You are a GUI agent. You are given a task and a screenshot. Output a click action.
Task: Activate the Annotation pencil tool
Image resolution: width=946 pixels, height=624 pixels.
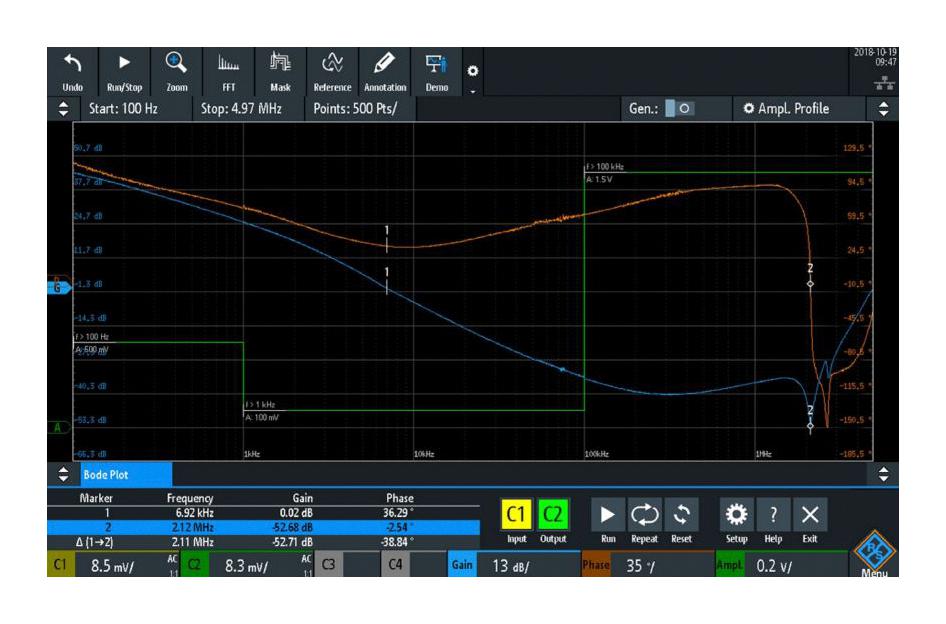(384, 68)
